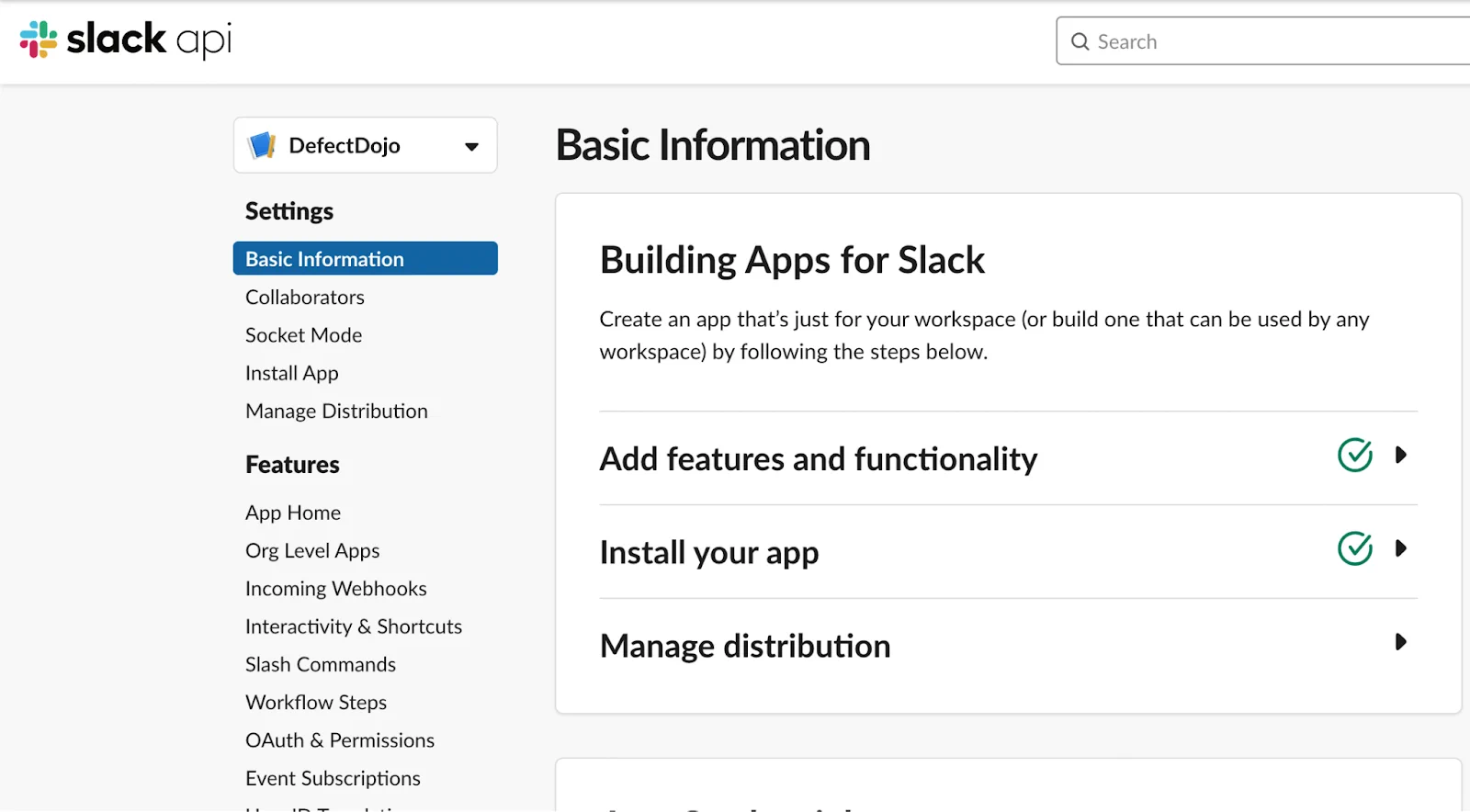Open Incoming Webhooks settings
Viewport: 1470px width, 812px height.
point(335,589)
